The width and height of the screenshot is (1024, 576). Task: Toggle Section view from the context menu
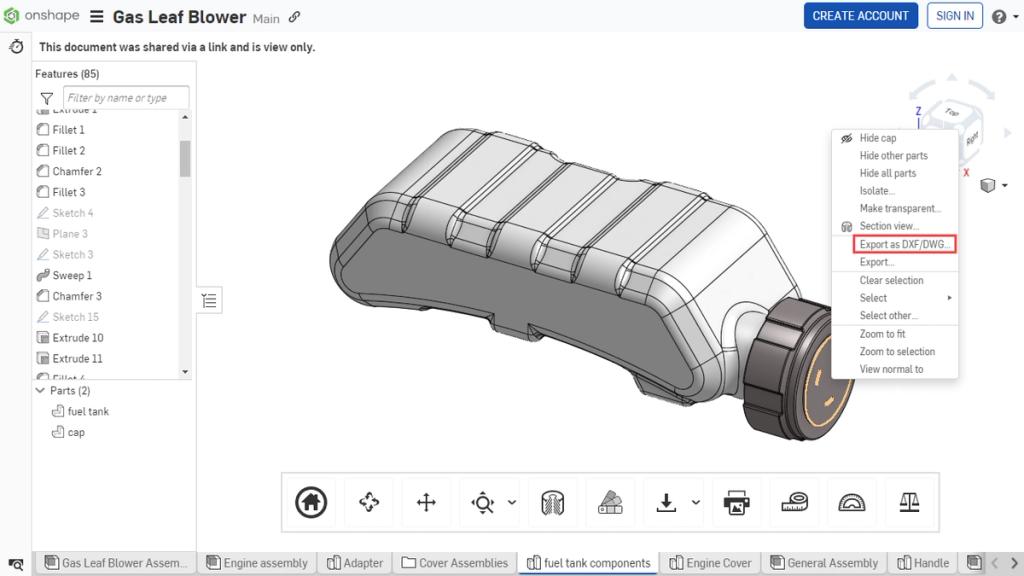(x=888, y=226)
